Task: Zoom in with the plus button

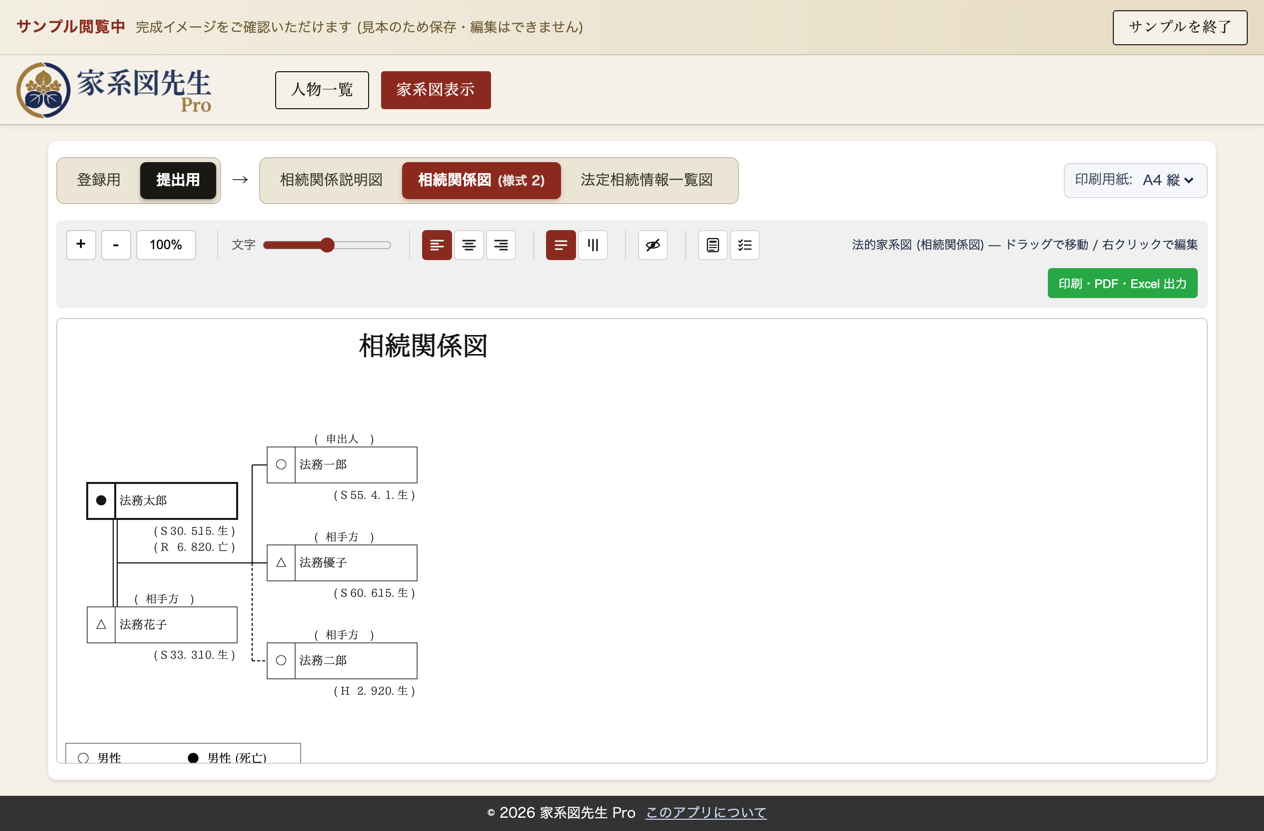Action: 81,245
